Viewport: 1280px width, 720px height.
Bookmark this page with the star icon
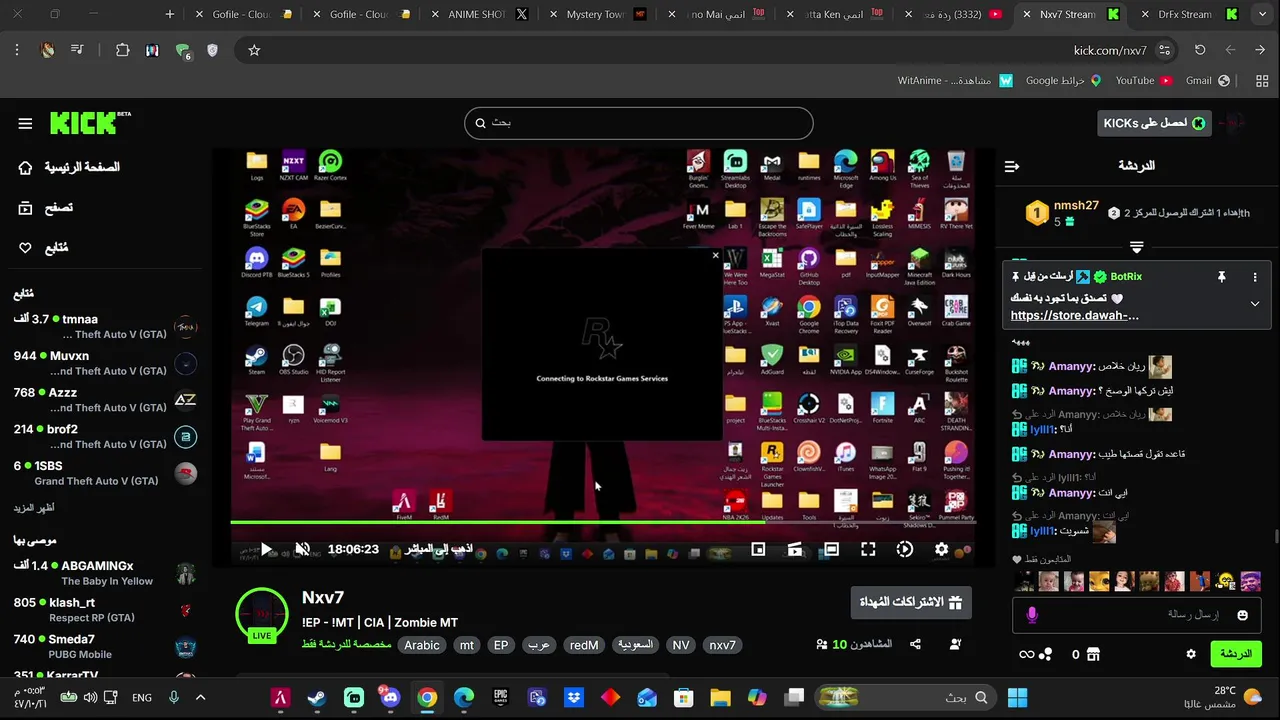point(254,50)
